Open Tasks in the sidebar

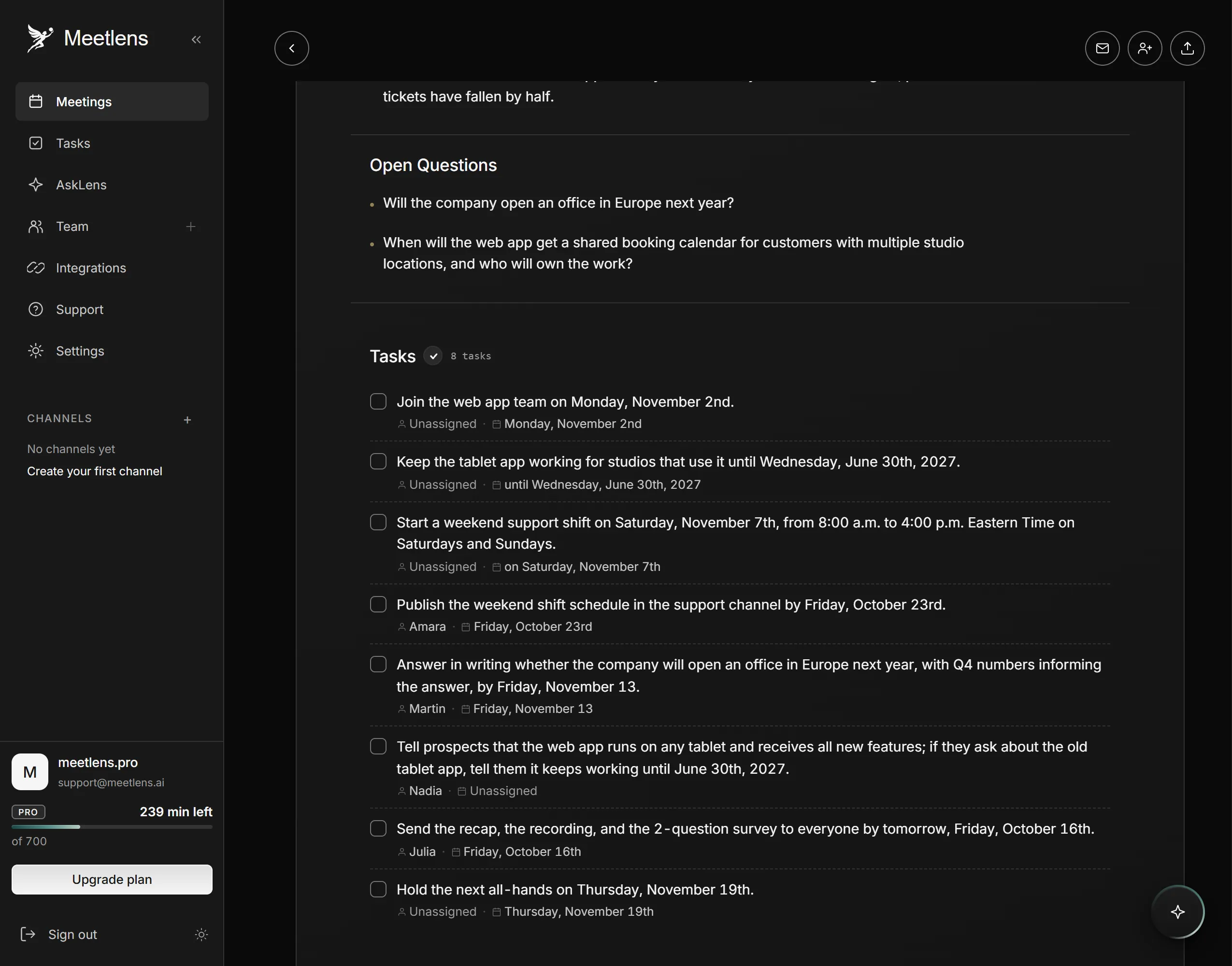coord(112,143)
